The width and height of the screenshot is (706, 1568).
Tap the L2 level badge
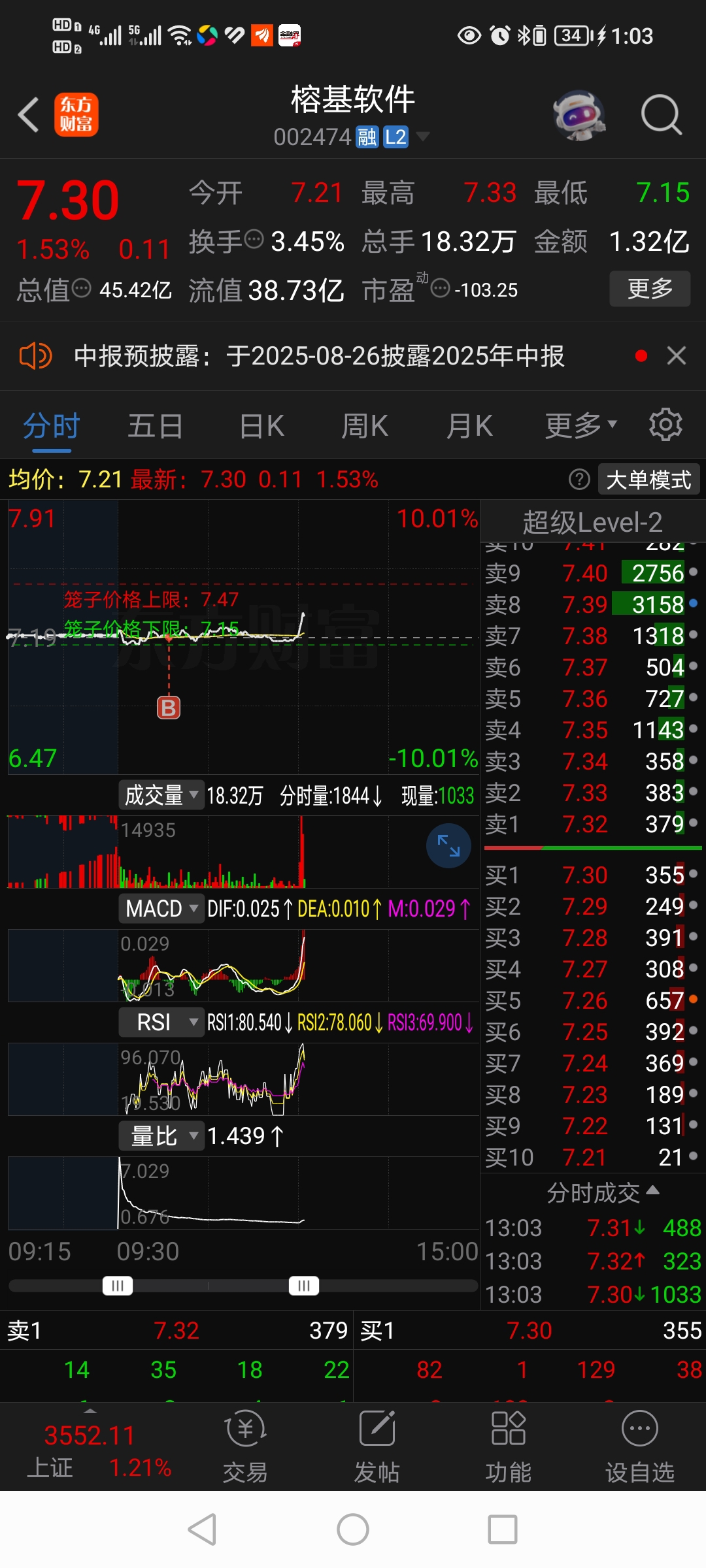tap(395, 137)
